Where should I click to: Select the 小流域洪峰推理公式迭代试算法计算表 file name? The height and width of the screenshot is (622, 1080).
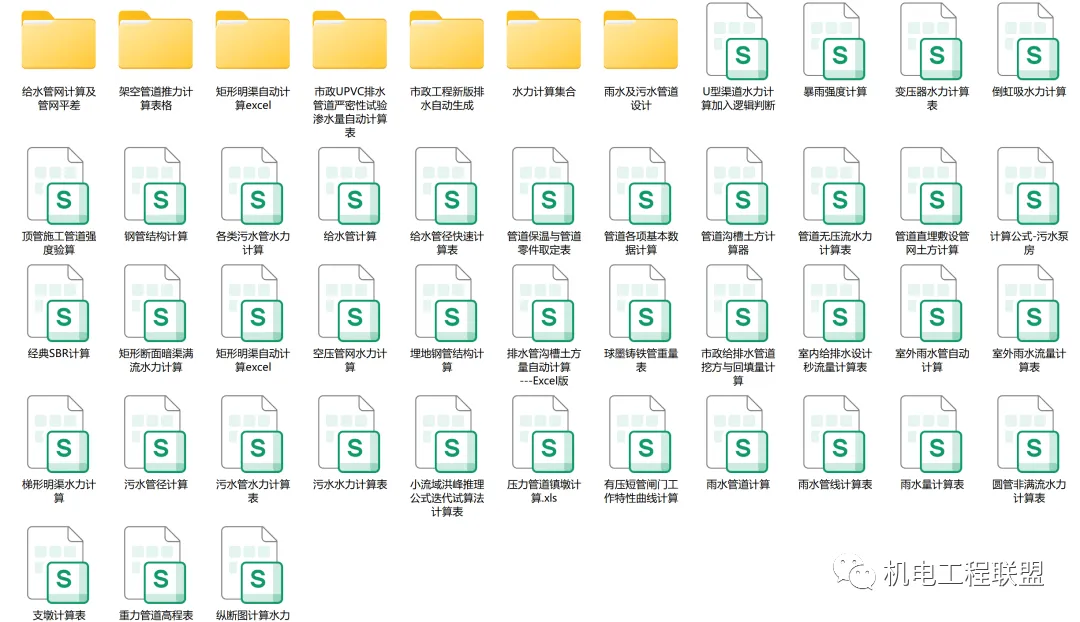[x=447, y=498]
